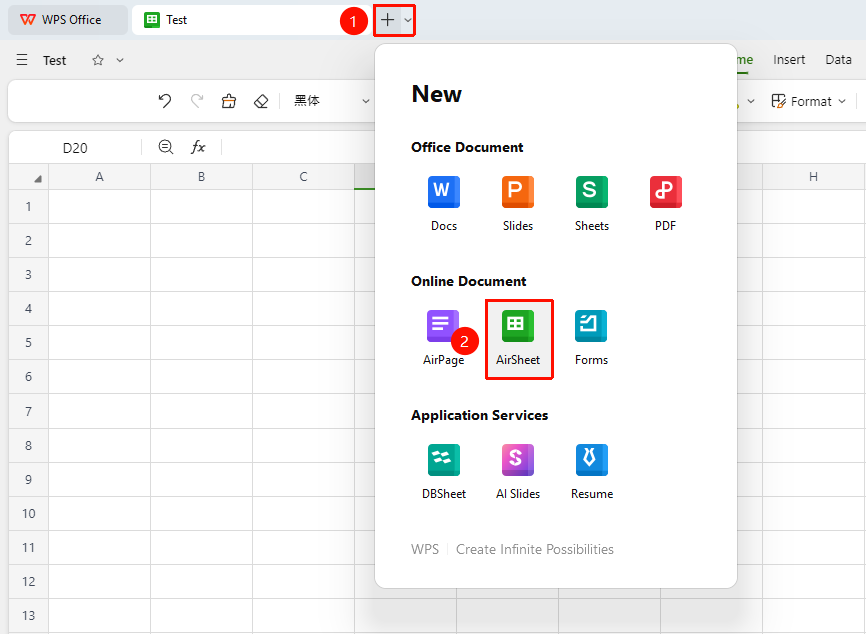Select the eraser clear formatting tool
Screen dimensions: 866x634
pyautogui.click(x=261, y=101)
